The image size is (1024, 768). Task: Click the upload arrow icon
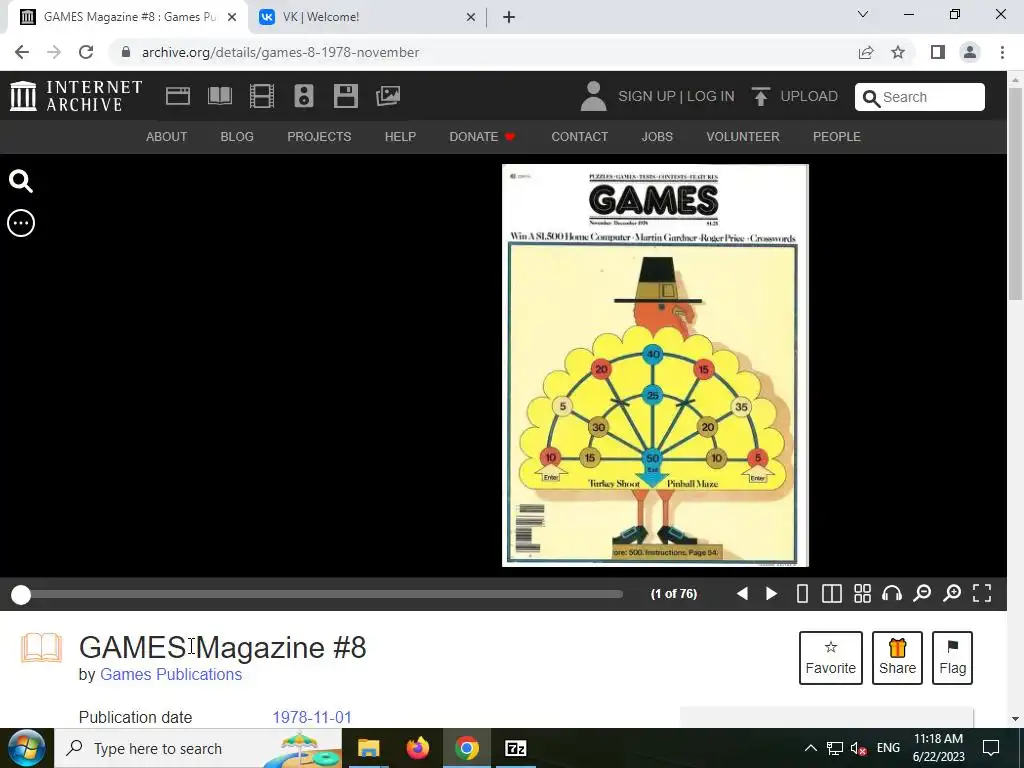(x=760, y=96)
